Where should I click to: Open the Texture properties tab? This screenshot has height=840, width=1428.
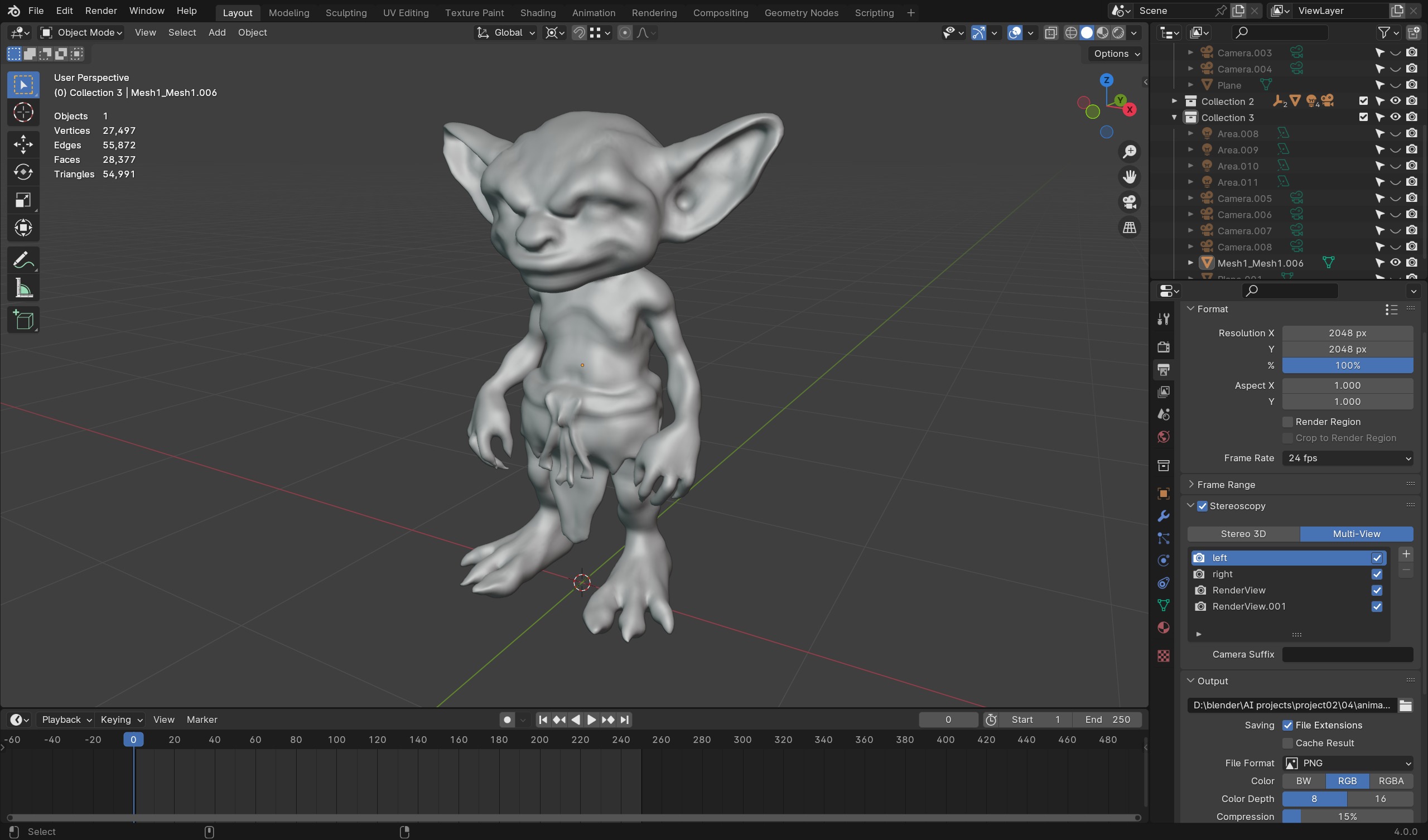coord(1164,656)
